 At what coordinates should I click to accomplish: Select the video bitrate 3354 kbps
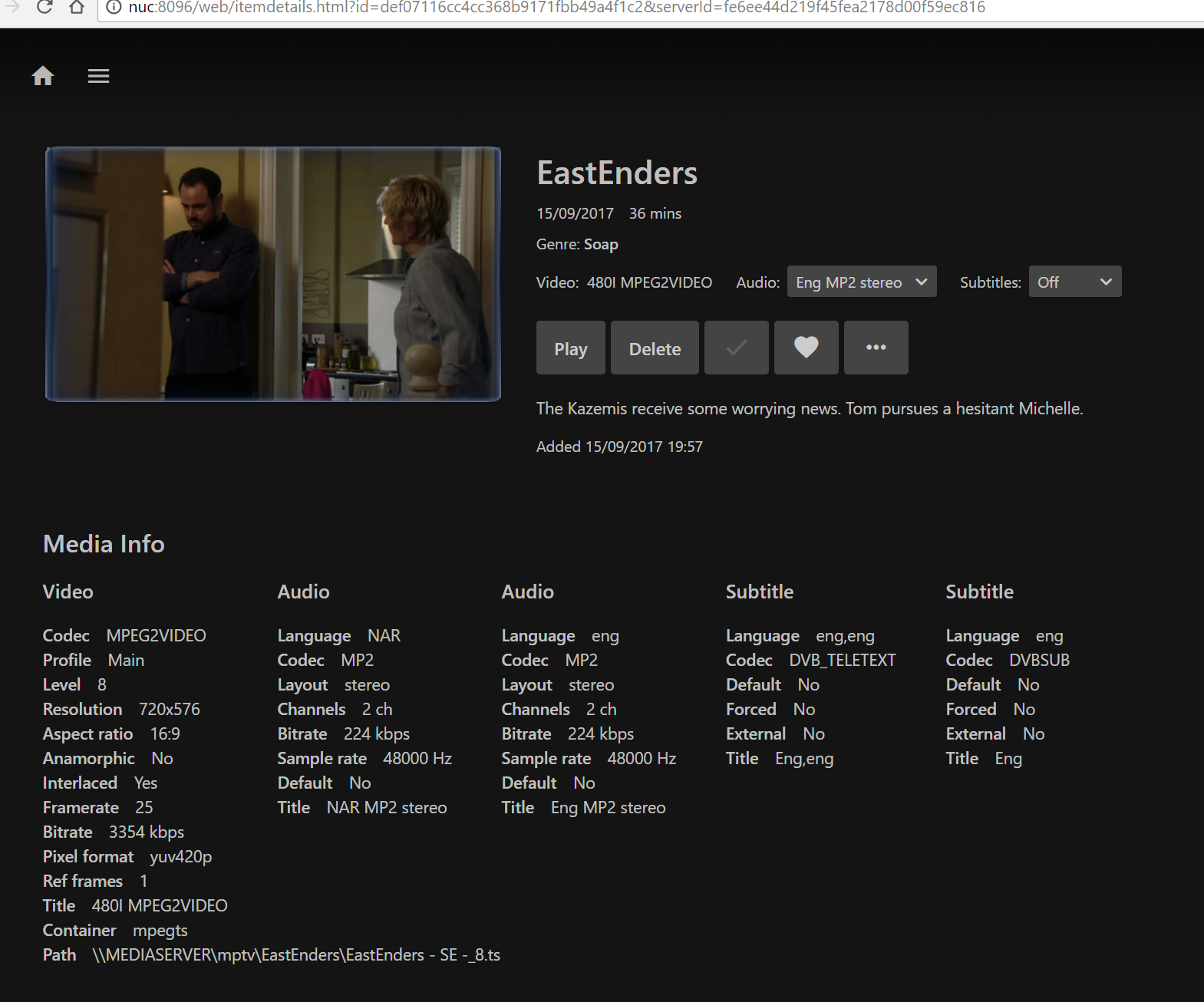click(x=147, y=832)
